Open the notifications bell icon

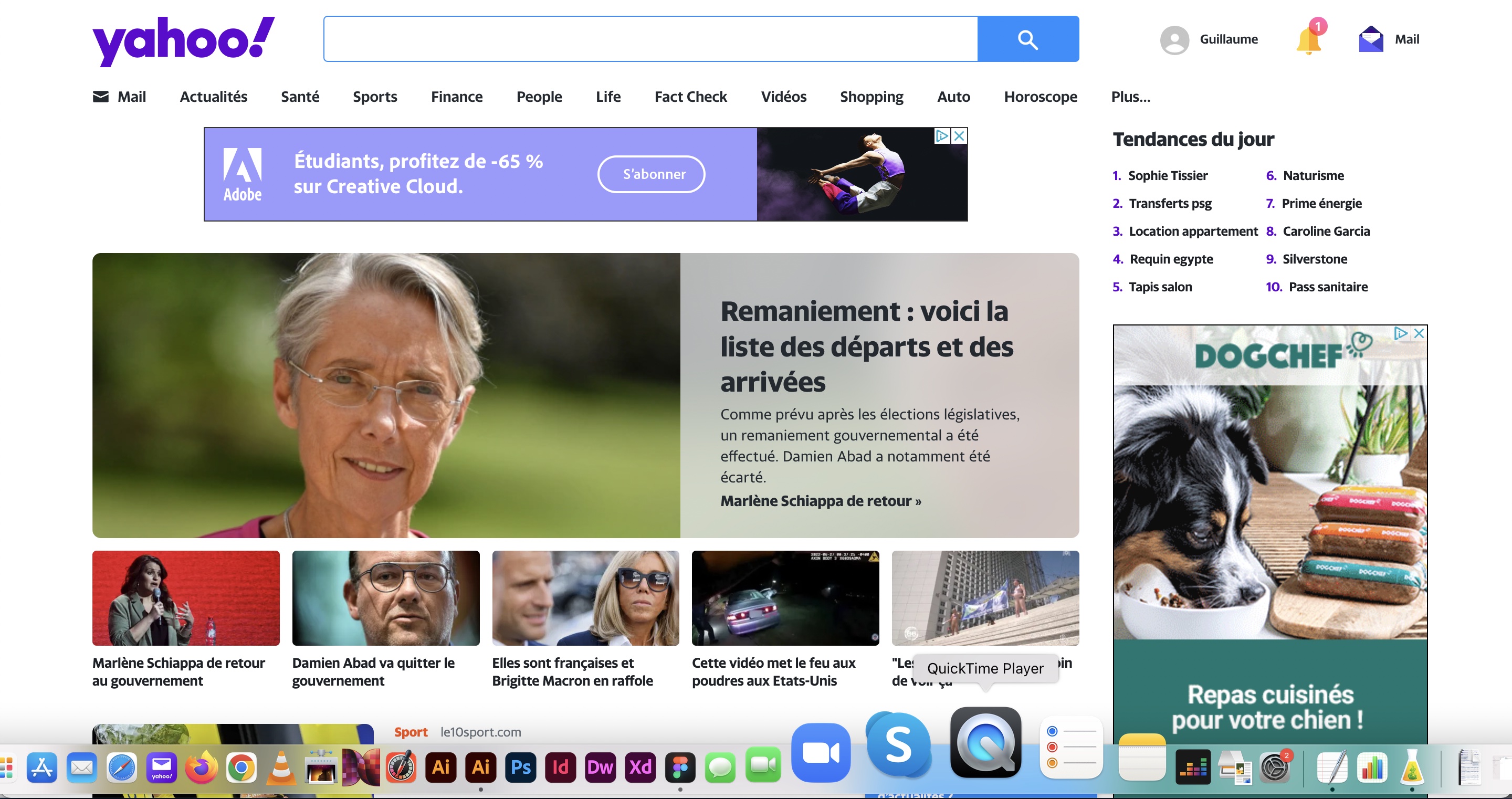coord(1309,39)
